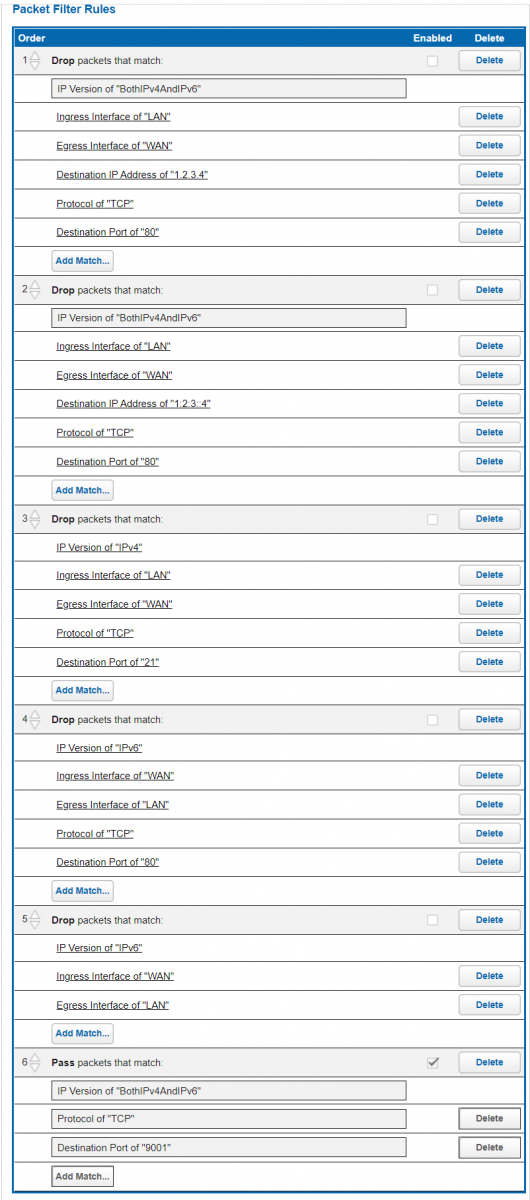Edit the Destination IP Address "1:2:3::4" match

[133, 404]
